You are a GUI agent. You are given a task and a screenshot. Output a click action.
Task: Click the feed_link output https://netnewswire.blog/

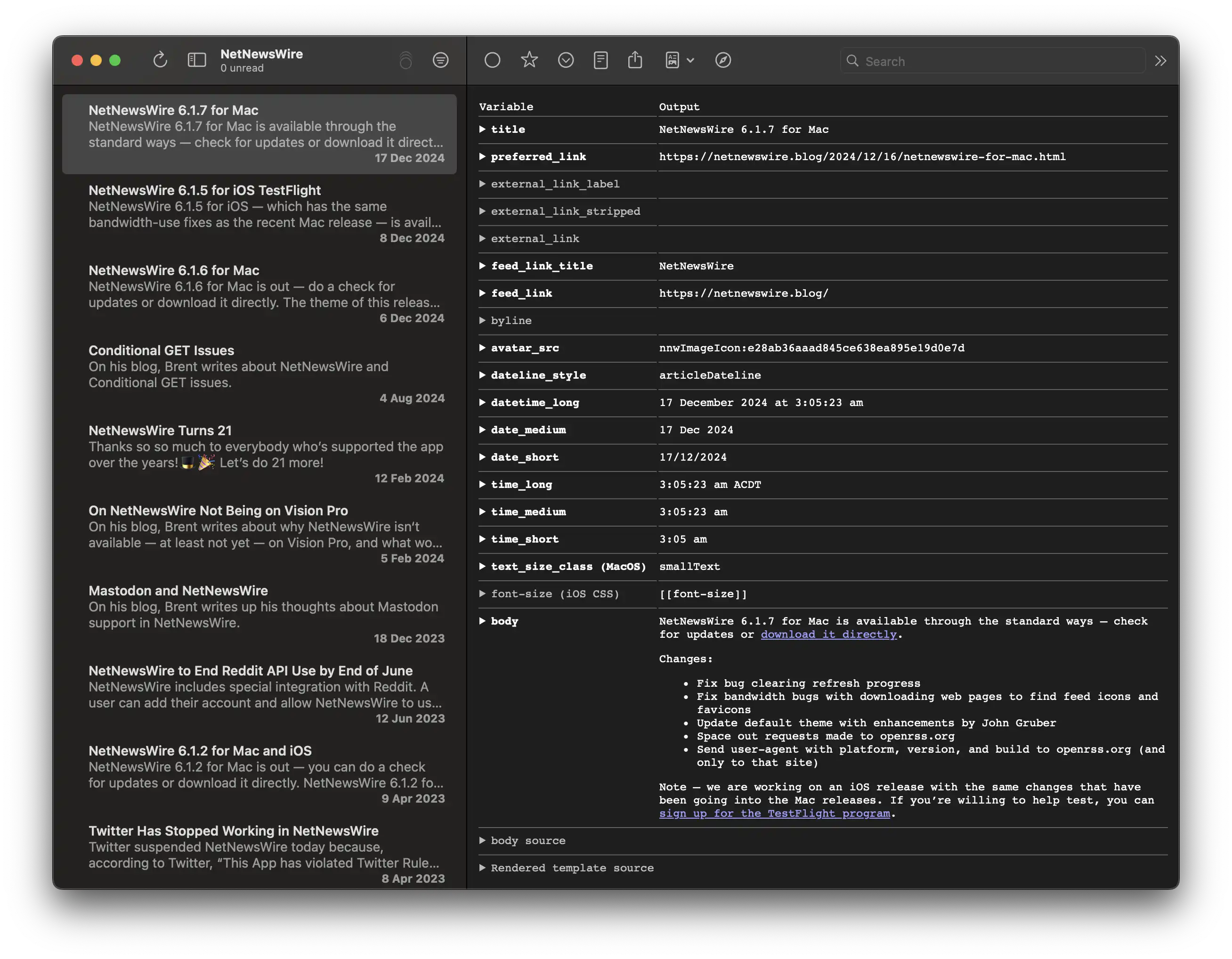(744, 293)
